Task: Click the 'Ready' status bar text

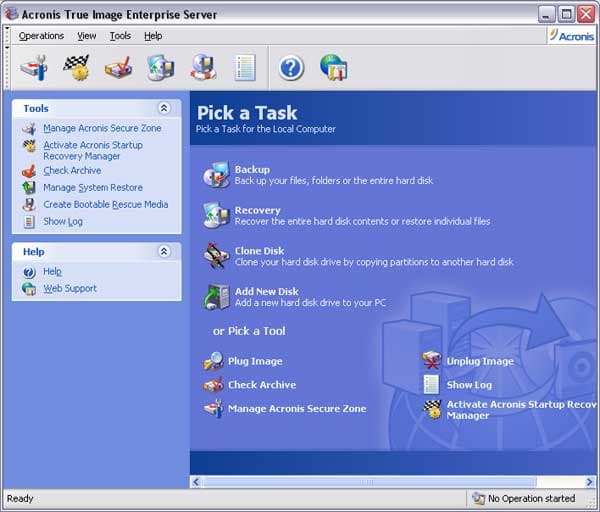Action: [20, 499]
